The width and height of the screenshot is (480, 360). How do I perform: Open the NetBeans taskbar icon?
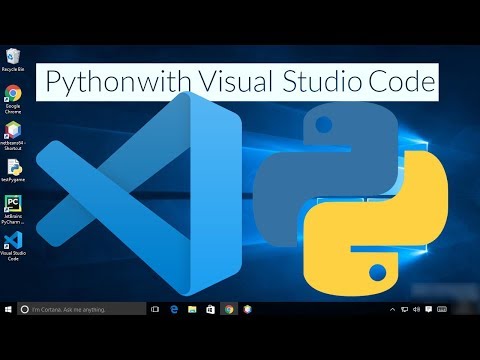point(247,309)
